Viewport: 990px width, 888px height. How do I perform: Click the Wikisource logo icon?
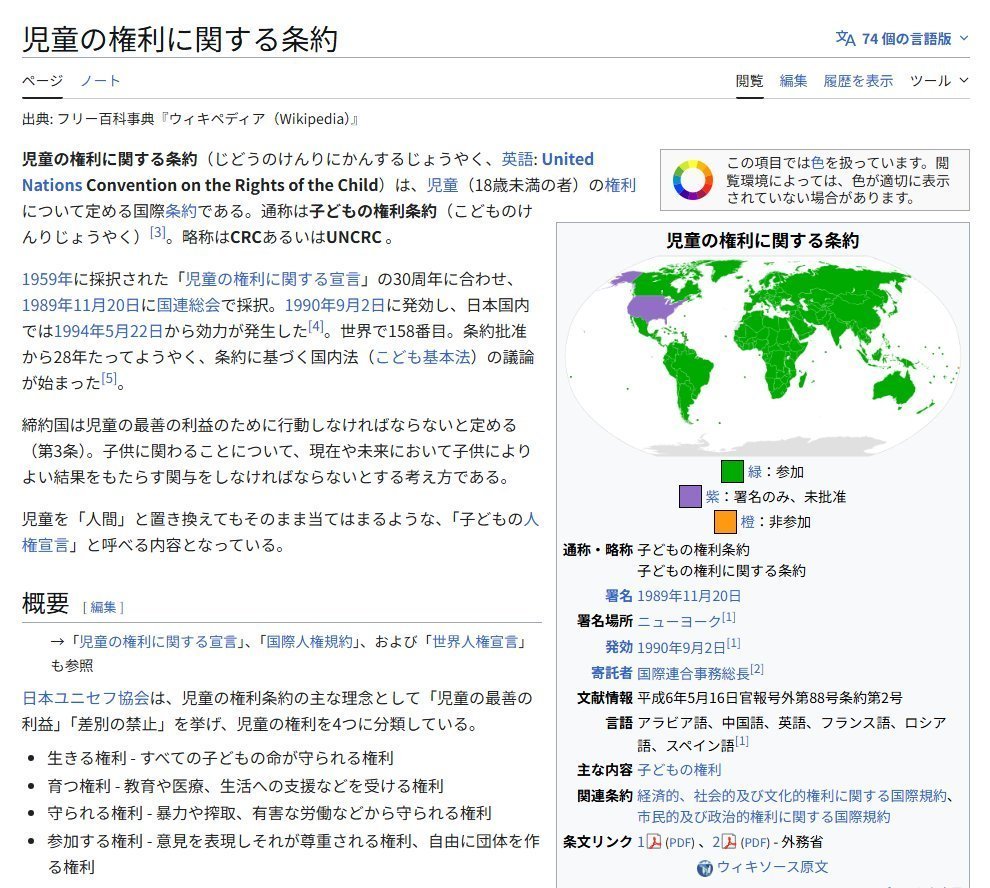pos(705,868)
